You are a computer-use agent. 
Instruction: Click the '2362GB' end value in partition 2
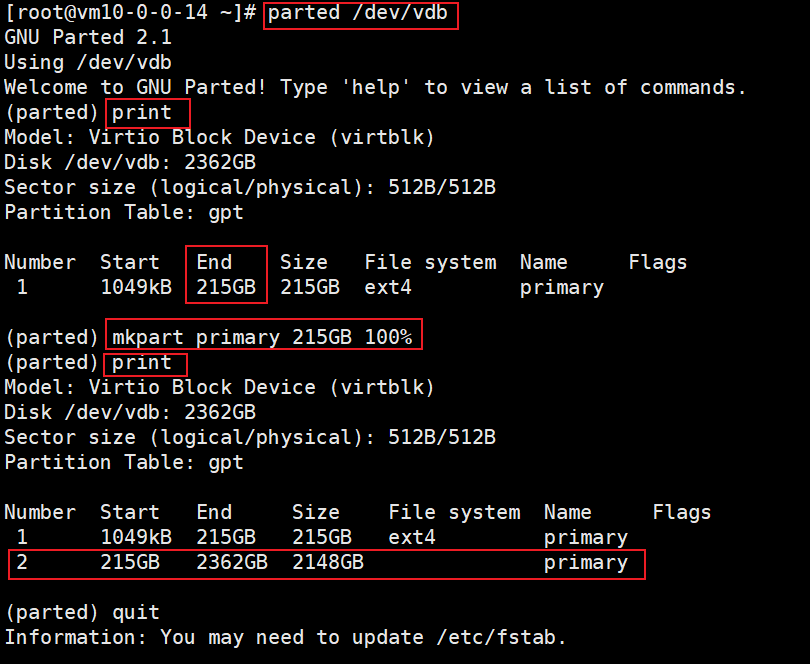click(232, 562)
